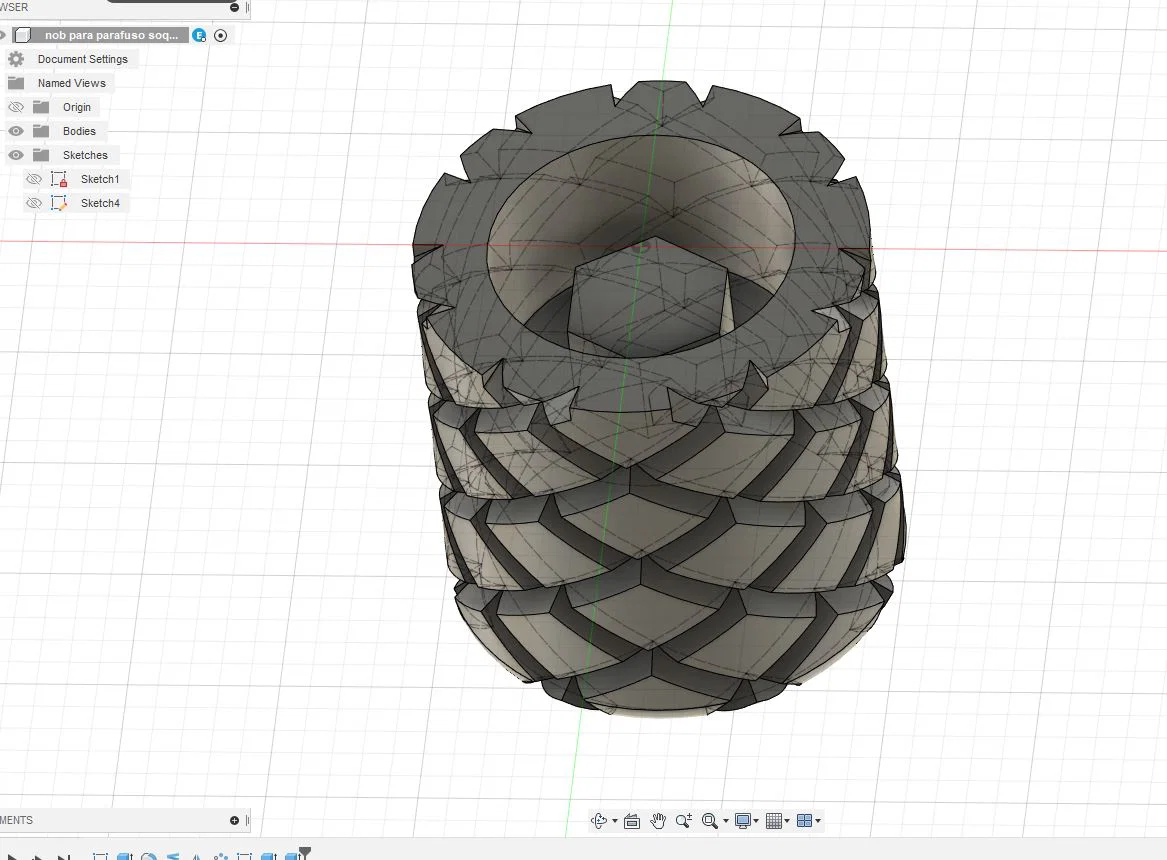Select Named Views in browser tree
Viewport: 1167px width, 860px height.
(71, 83)
